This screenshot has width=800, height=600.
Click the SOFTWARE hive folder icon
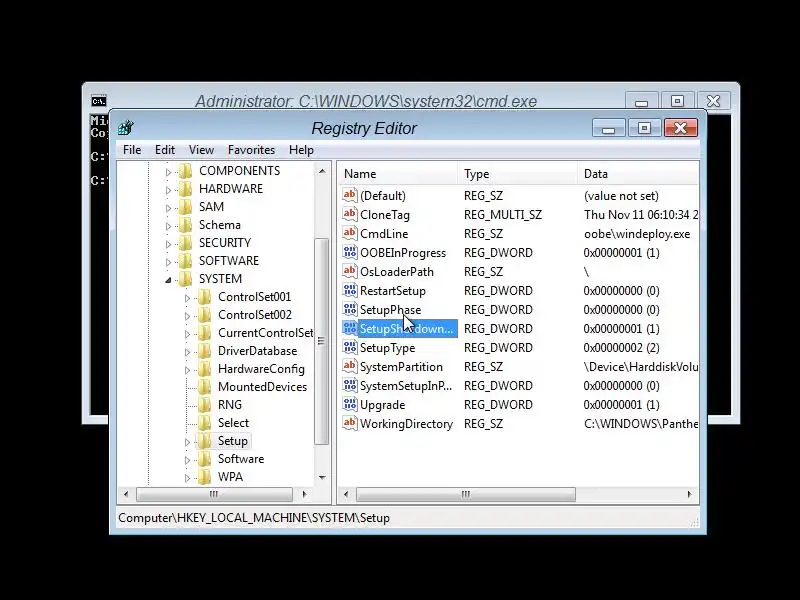186,261
